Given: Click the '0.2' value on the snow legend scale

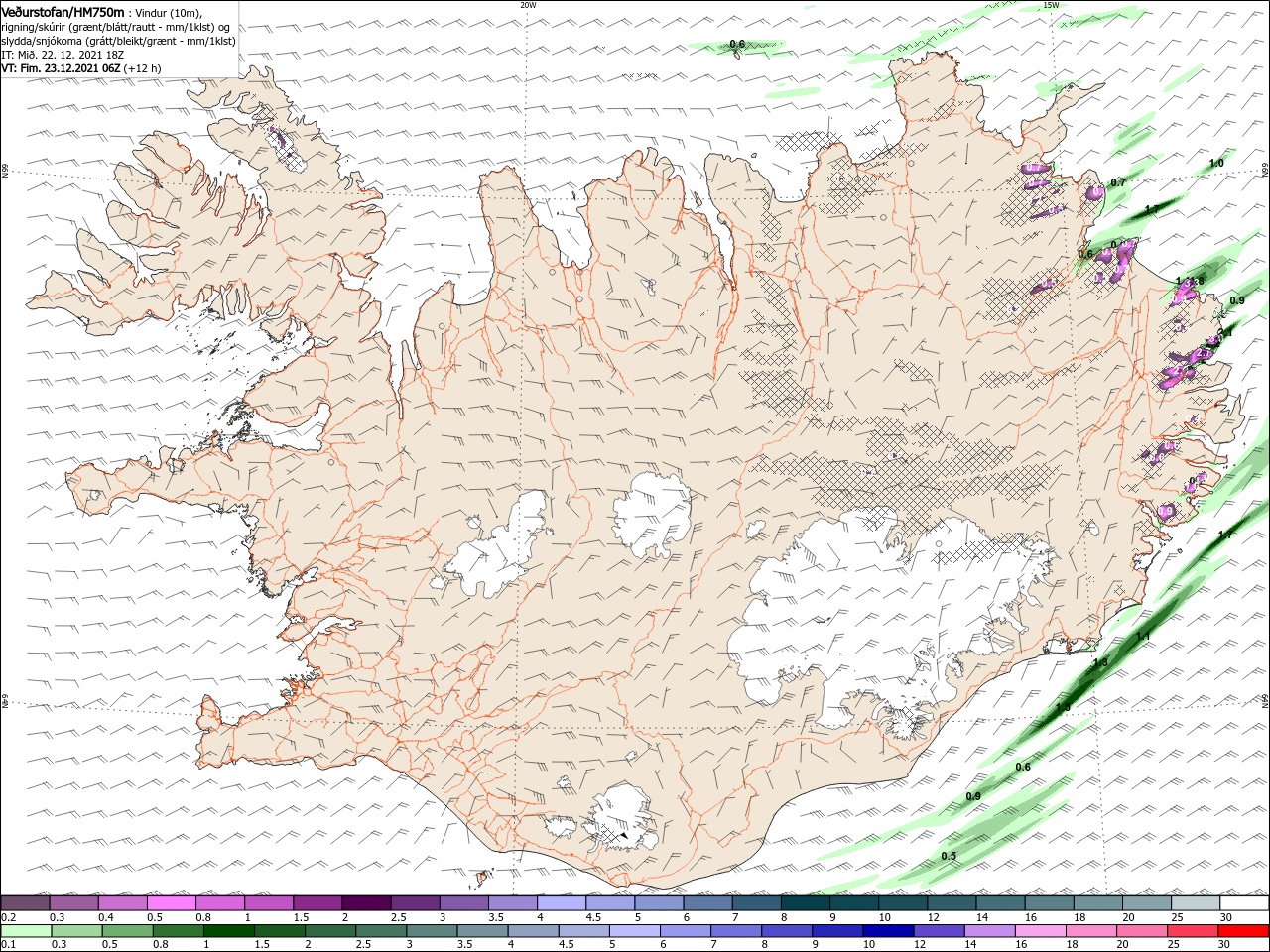Looking at the screenshot, I should (8, 917).
